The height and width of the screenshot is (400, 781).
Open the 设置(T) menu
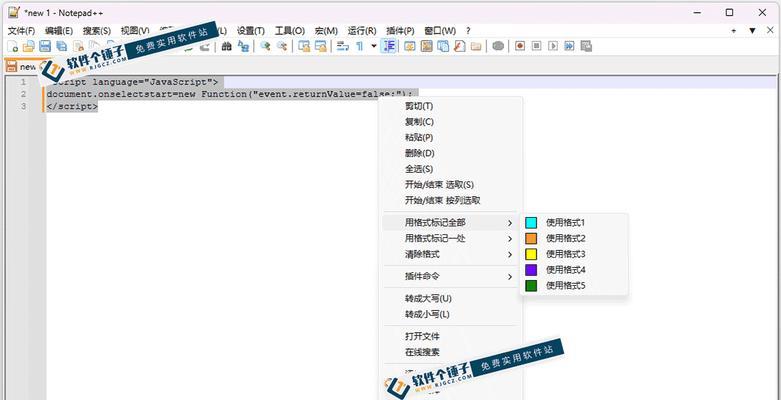[251, 30]
